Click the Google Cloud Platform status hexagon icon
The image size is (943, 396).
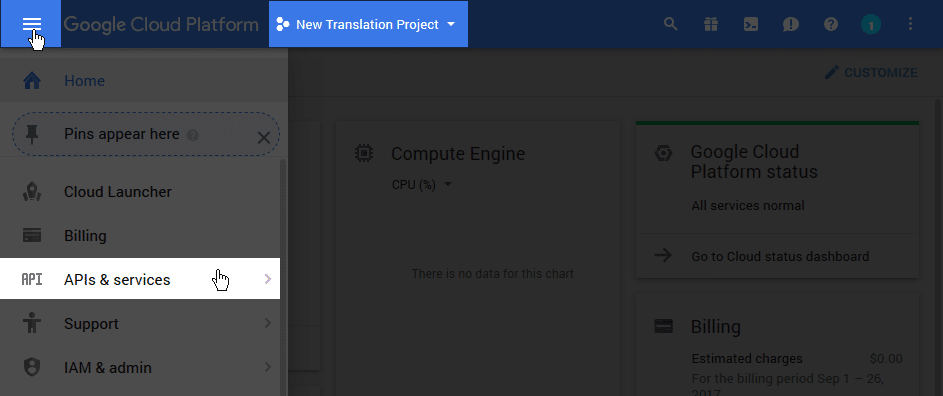pyautogui.click(x=663, y=153)
